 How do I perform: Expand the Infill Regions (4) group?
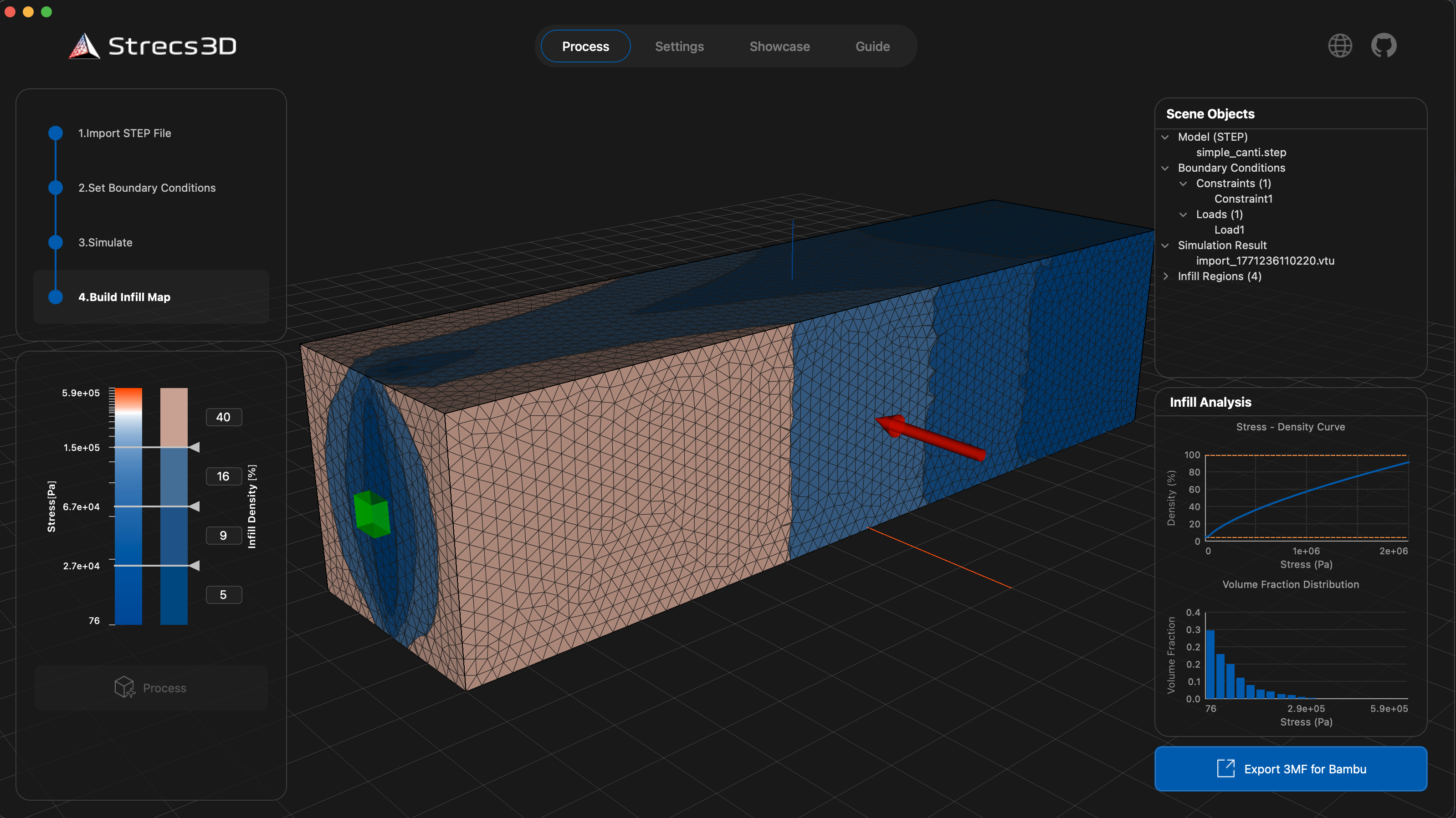pyautogui.click(x=1166, y=276)
